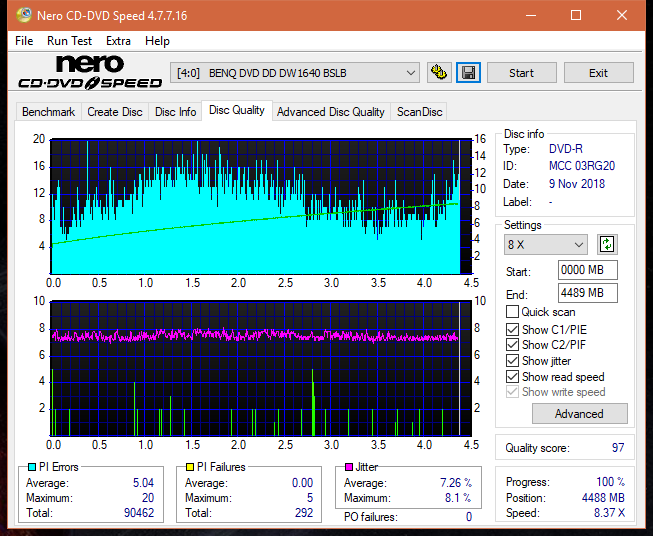Switch to the Benchmark tab
This screenshot has width=653, height=536.
(49, 112)
